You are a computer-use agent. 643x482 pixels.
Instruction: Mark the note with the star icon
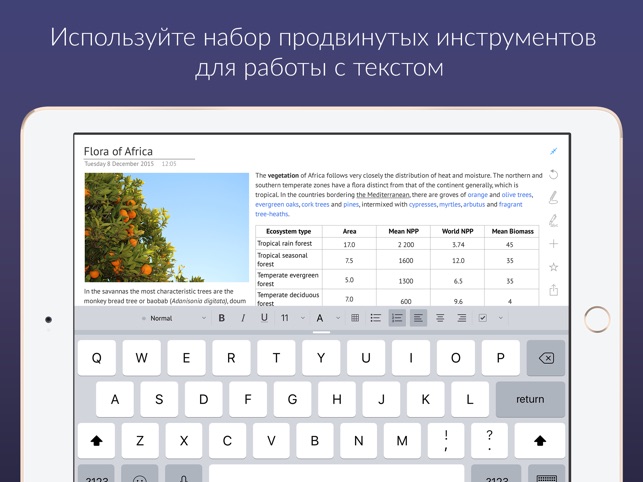(x=554, y=267)
